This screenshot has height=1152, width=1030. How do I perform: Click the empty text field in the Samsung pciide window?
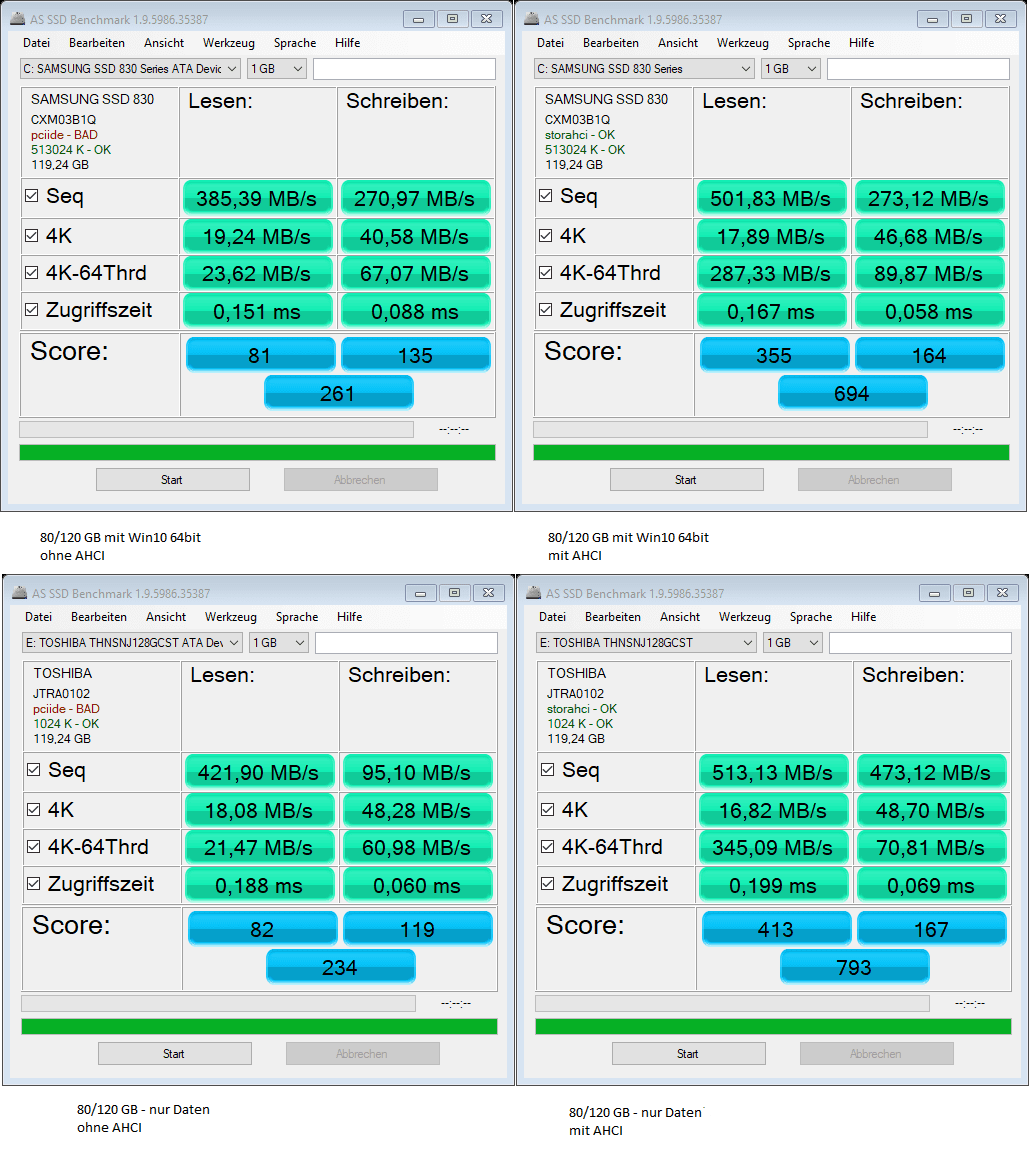[404, 69]
